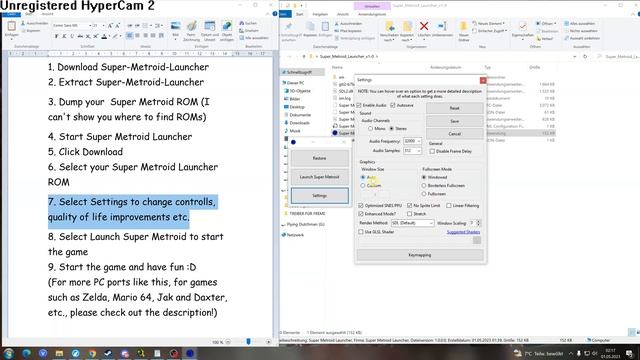Click Ausschneiden in Explorer ribbon
640x360 pixels.
[348, 24]
